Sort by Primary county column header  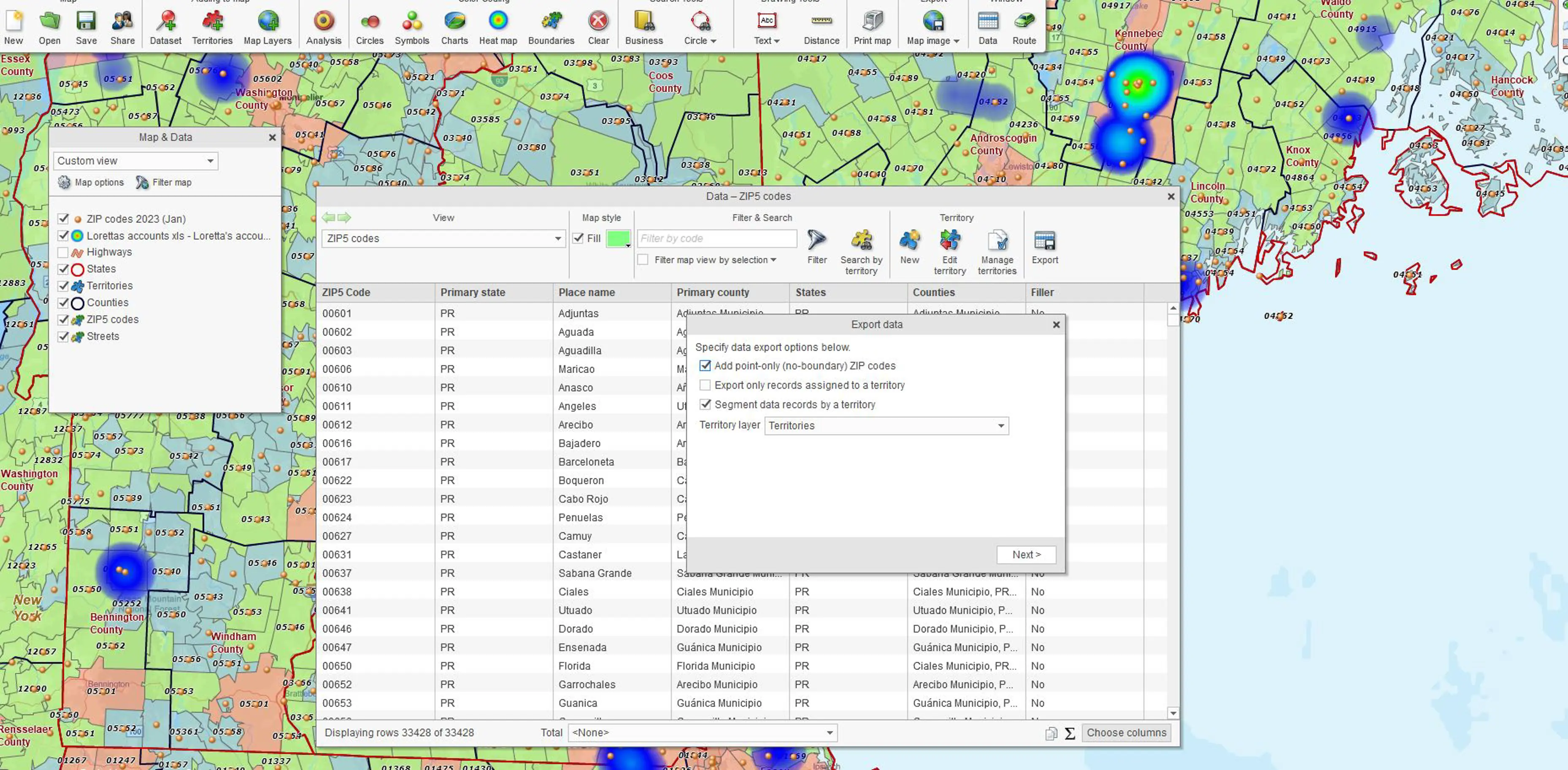tap(730, 293)
